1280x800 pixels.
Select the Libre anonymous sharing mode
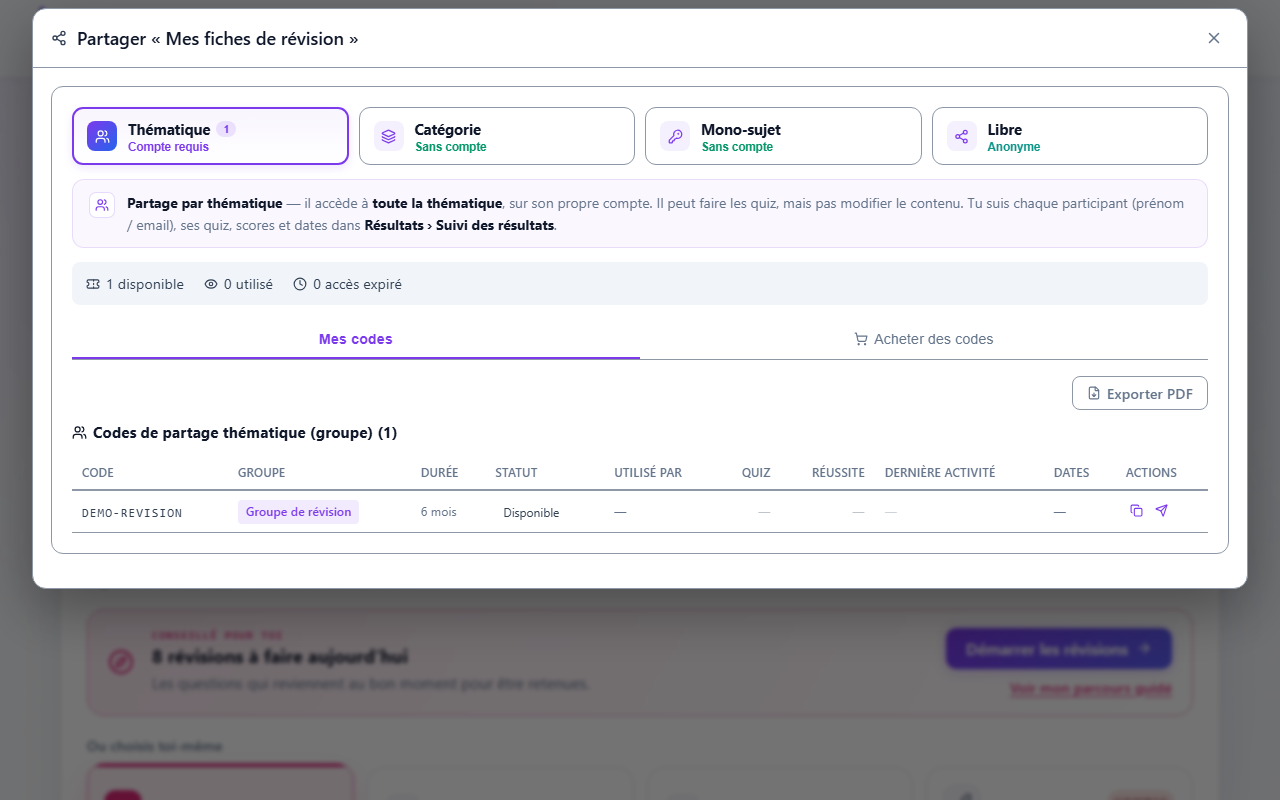[x=1070, y=136]
